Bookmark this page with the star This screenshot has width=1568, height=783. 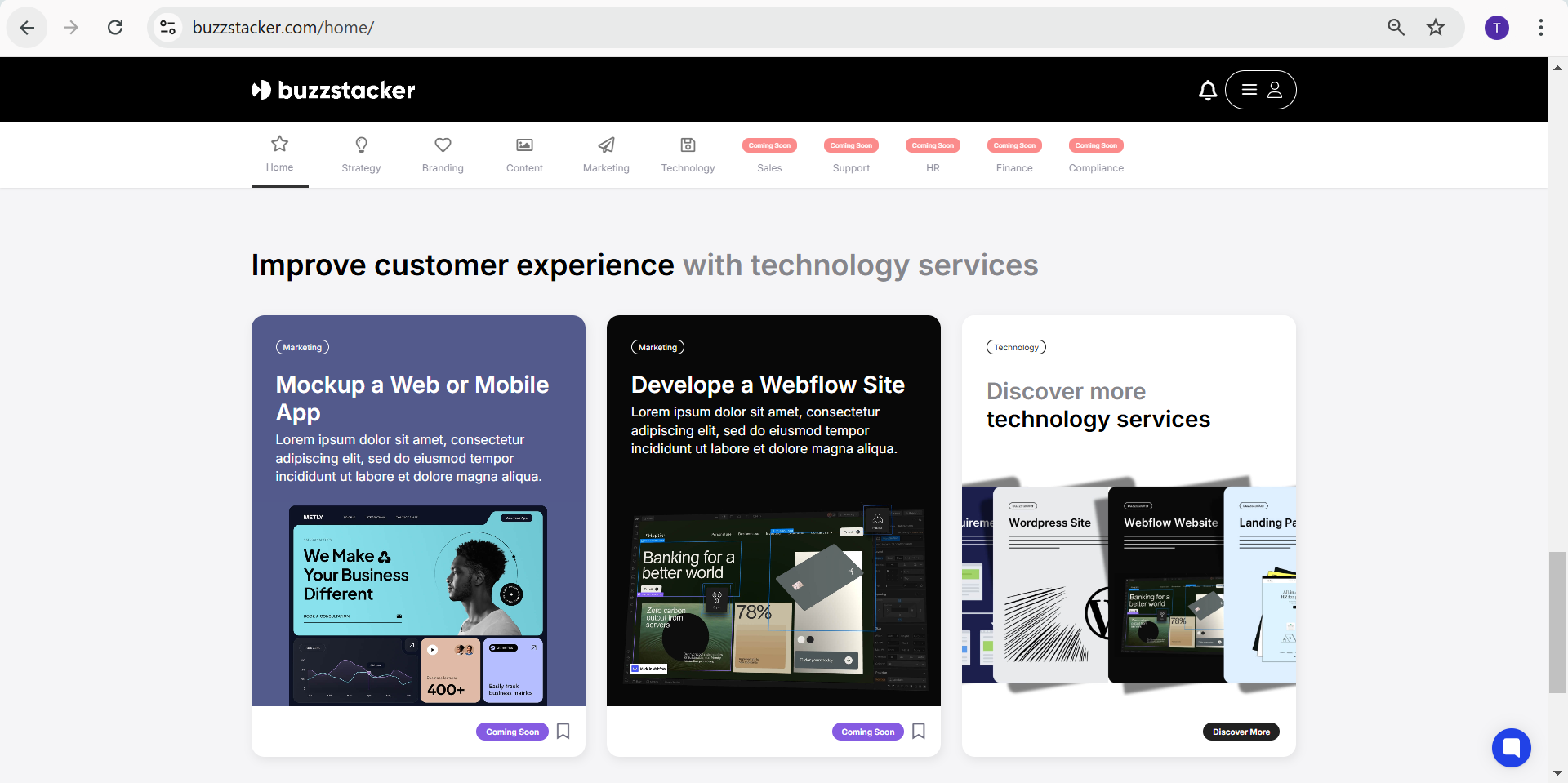[1436, 28]
